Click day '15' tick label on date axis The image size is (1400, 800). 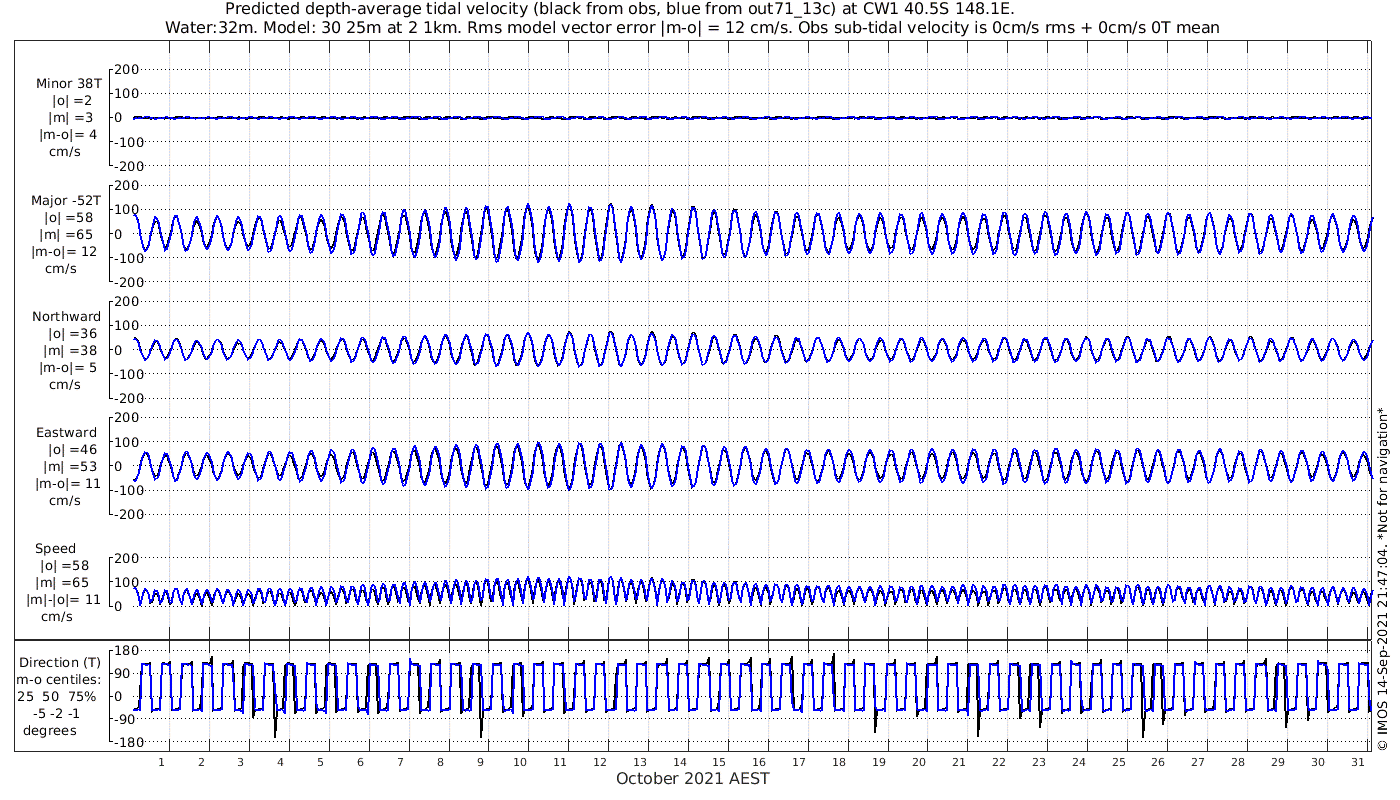tap(719, 762)
